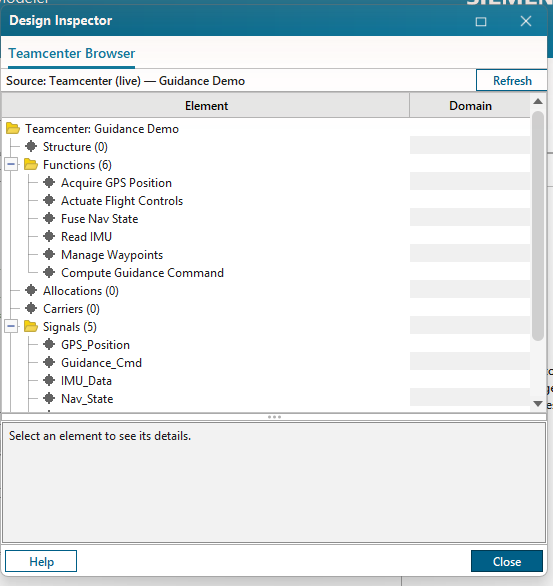Viewport: 553px width, 586px height.
Task: Click the Carriers (0) node icon
Action: click(x=31, y=308)
